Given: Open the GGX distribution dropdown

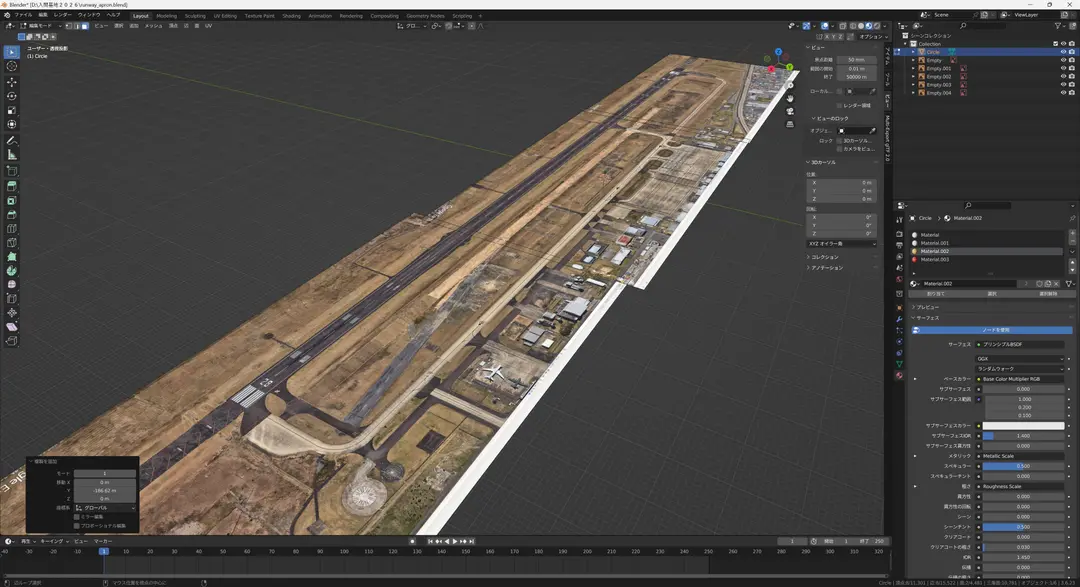Looking at the screenshot, I should point(1019,359).
